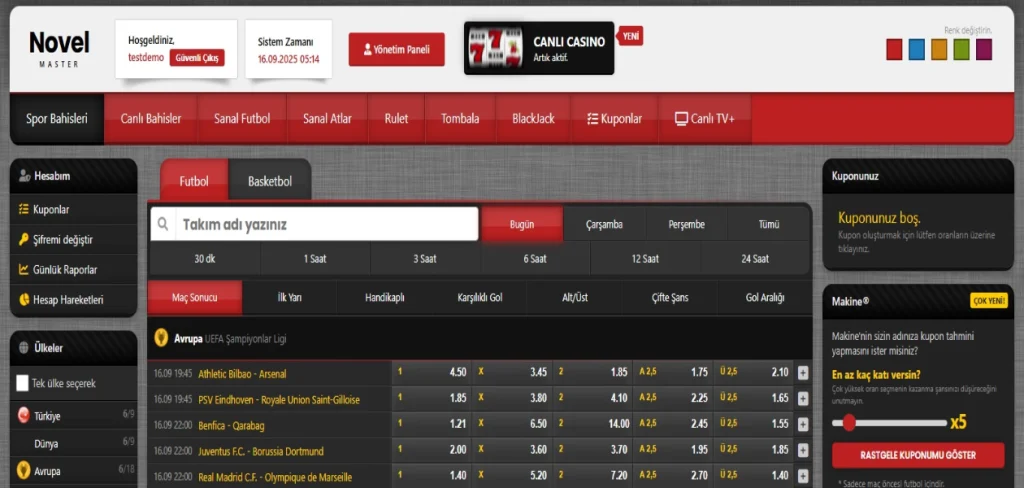Click the pie icon beside Hesap Hareketleri
The width and height of the screenshot is (1024, 488).
[24, 300]
